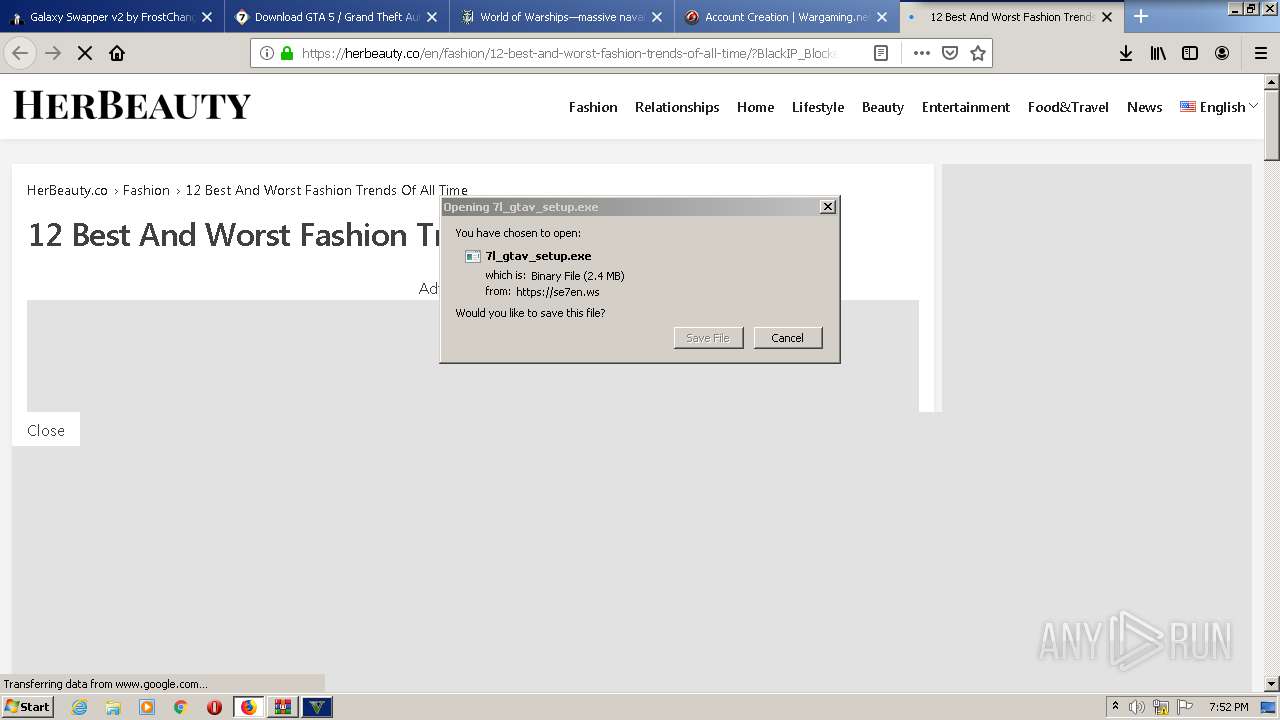Click the Fashion breadcrumb link
1280x720 pixels.
tap(146, 190)
